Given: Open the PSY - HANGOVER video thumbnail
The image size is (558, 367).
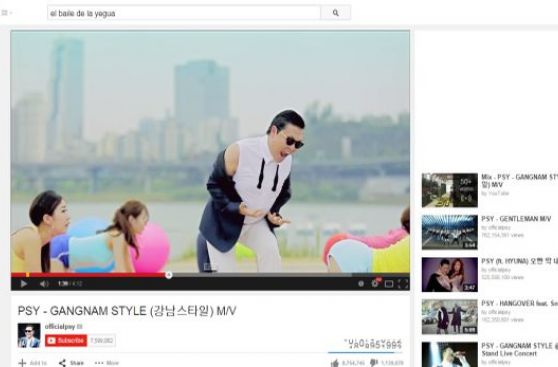Looking at the screenshot, I should 450,317.
